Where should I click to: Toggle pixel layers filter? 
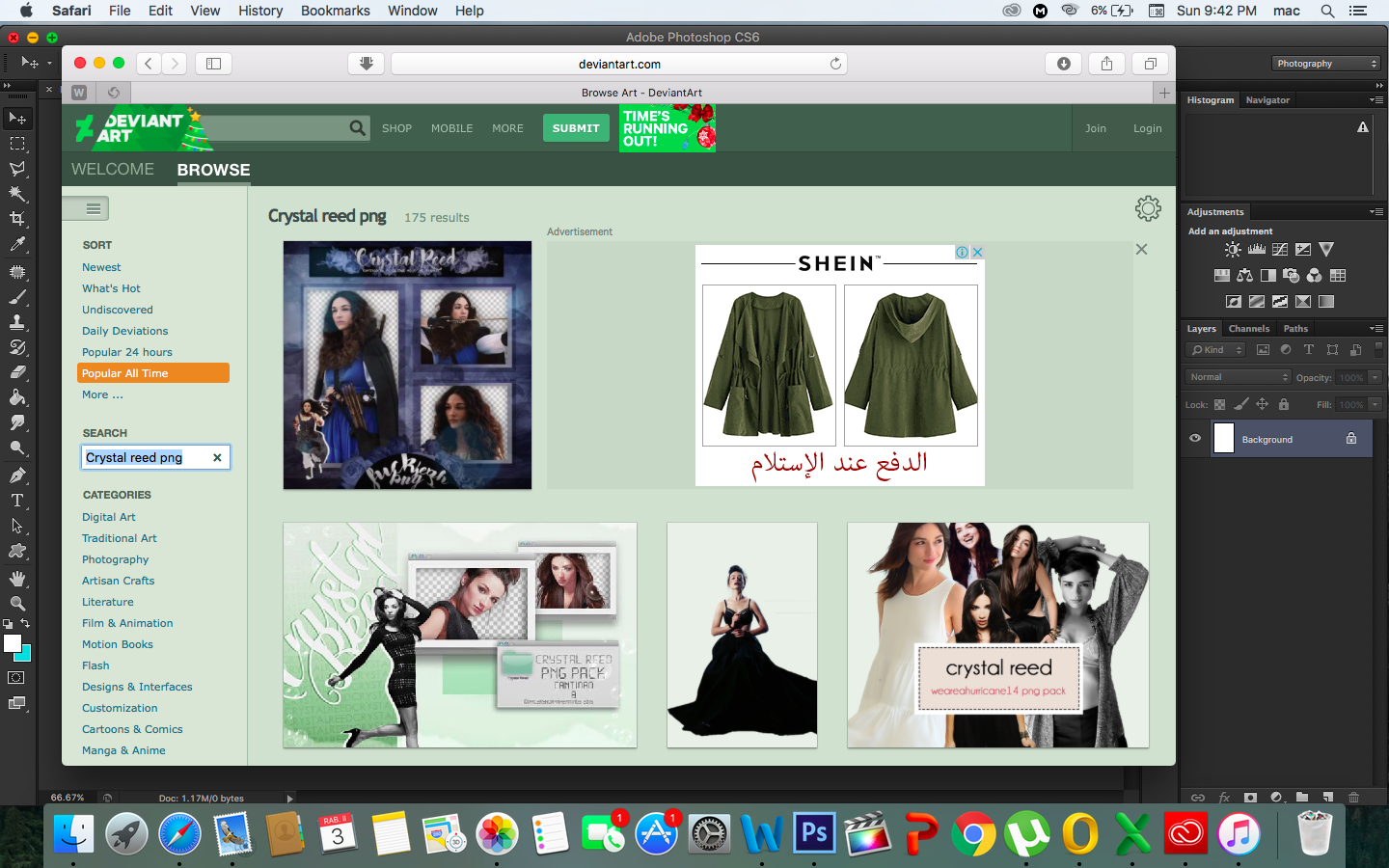[x=1263, y=350]
